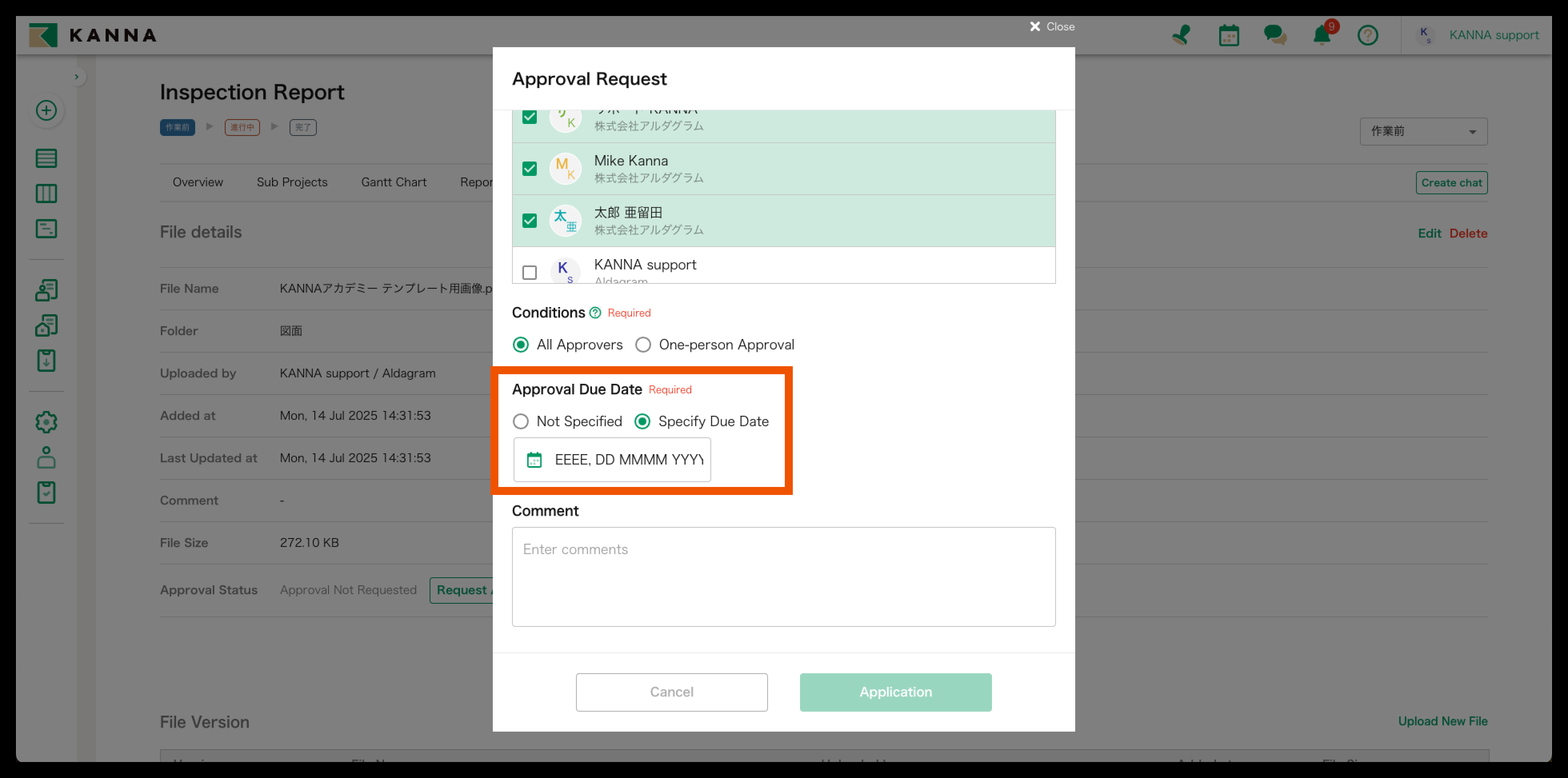Select the Not Specified due date option

point(520,421)
